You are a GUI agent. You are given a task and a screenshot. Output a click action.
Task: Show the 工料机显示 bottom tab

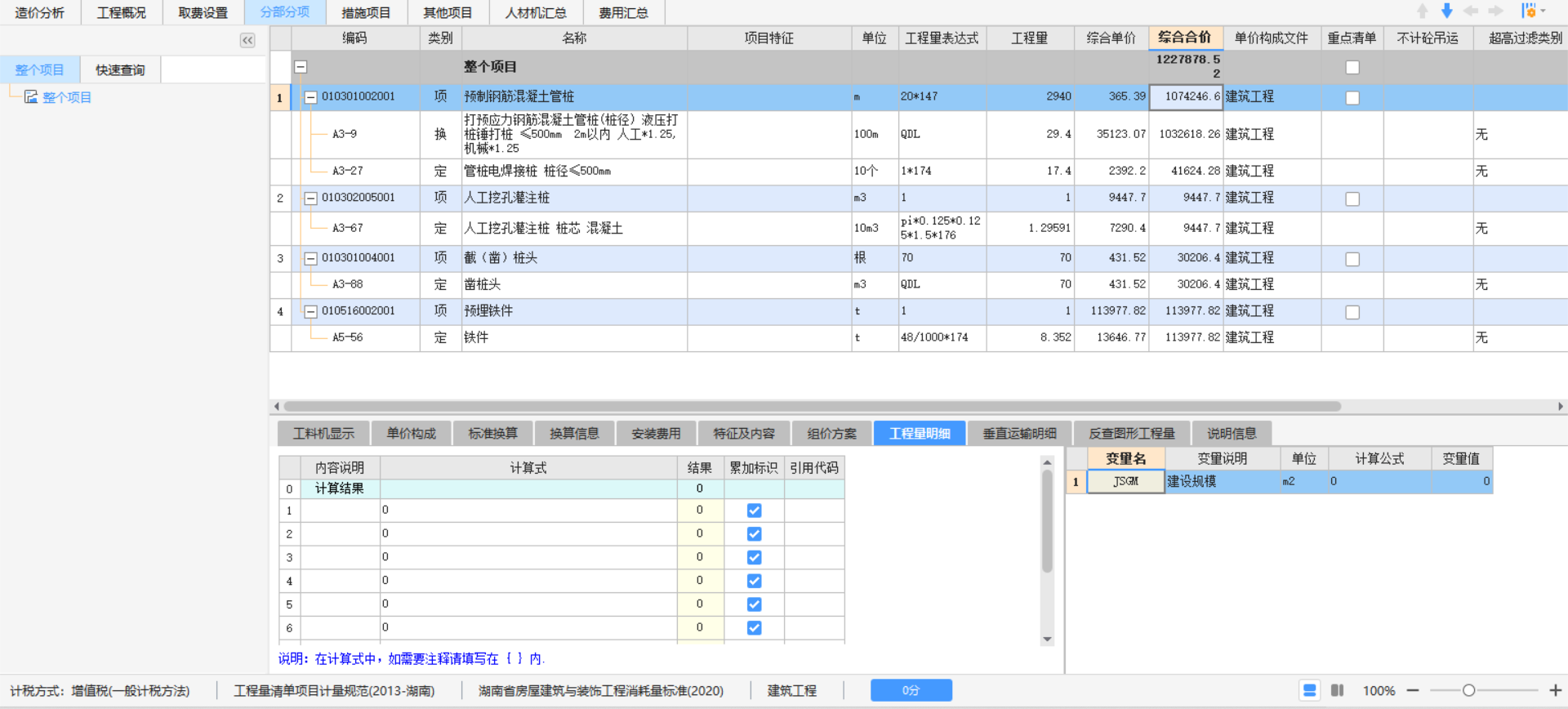[x=323, y=434]
